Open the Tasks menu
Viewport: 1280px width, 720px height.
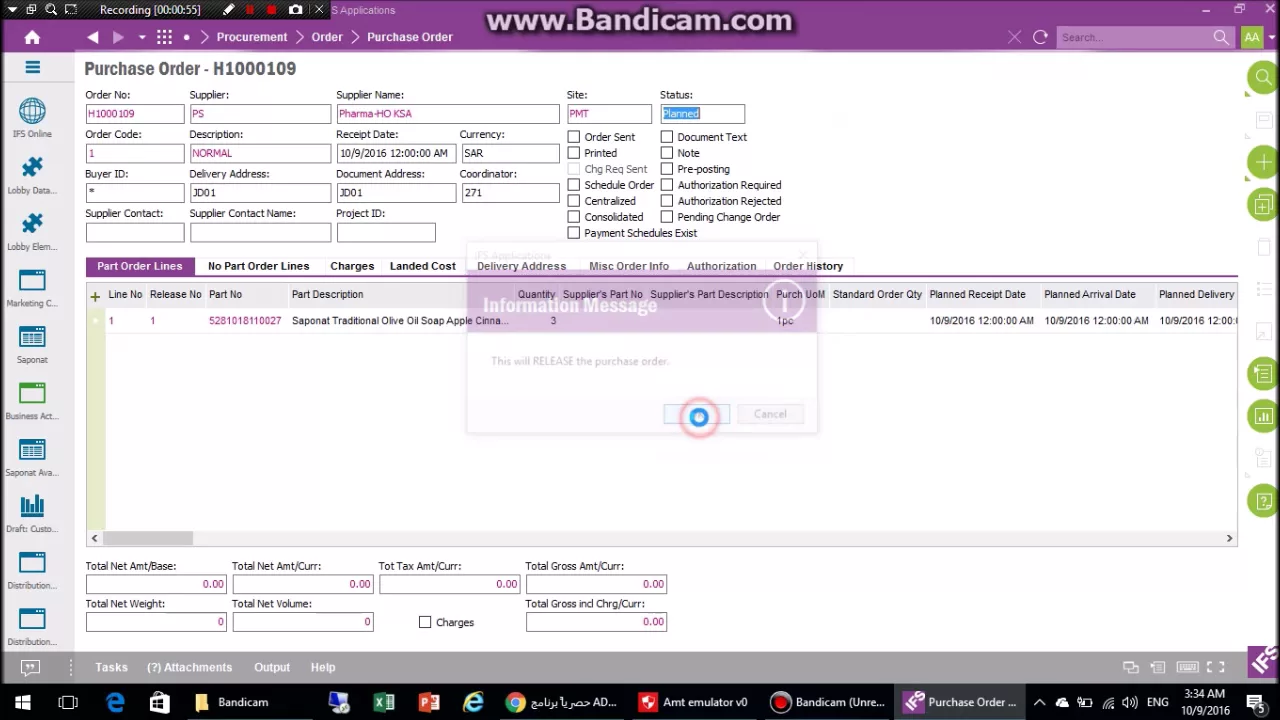click(x=111, y=667)
